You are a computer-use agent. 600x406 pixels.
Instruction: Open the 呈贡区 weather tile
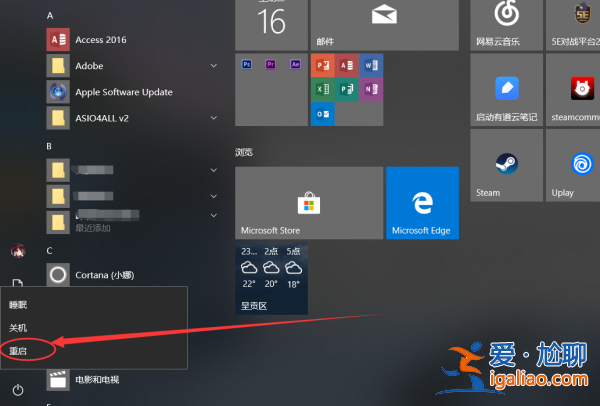pyautogui.click(x=271, y=279)
